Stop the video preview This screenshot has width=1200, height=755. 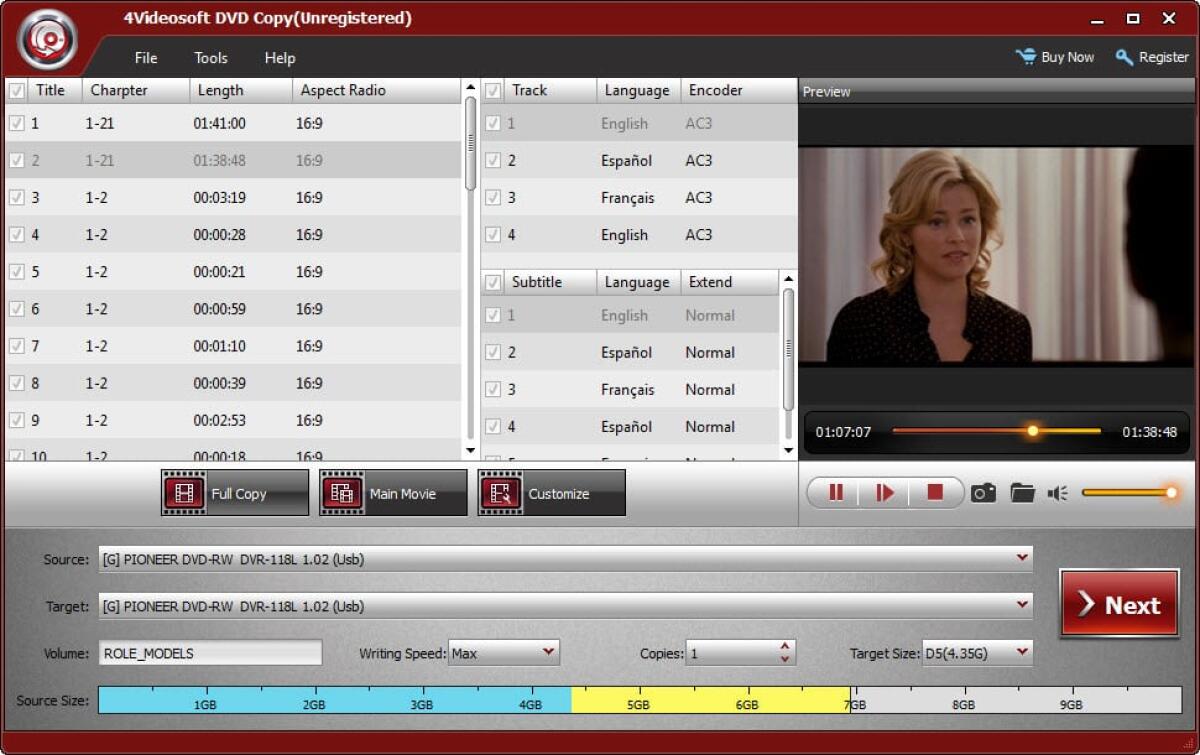tap(935, 492)
